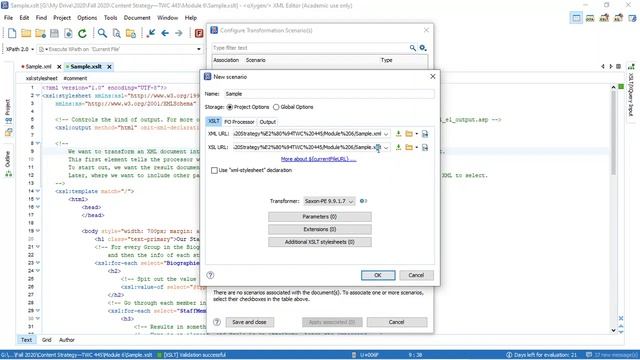The width and height of the screenshot is (640, 360).
Task: Open the Project menu
Action: coord(62,18)
